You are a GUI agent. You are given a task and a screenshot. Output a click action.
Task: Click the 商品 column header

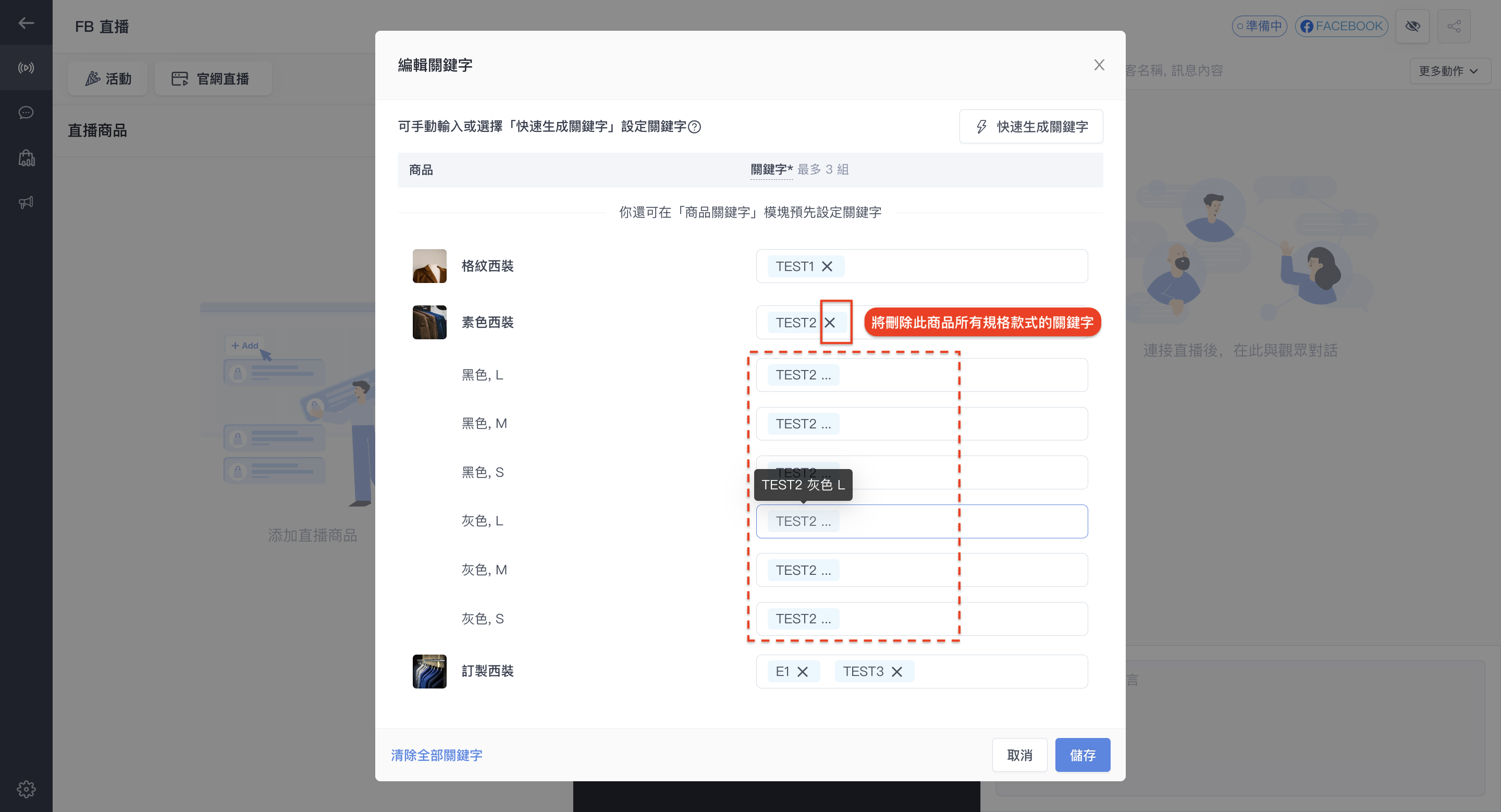click(x=421, y=170)
